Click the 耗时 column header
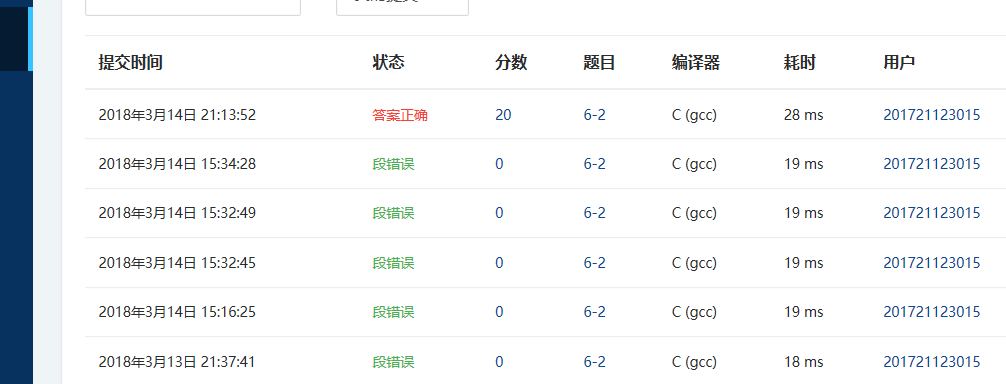 pos(799,63)
